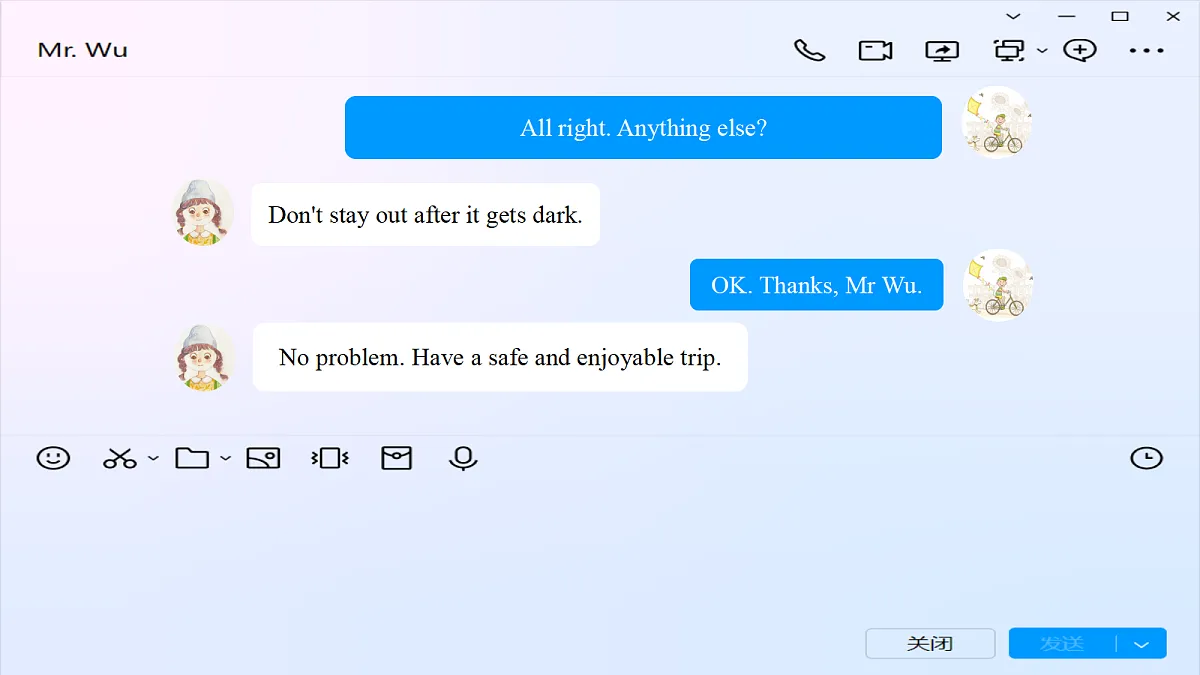Open chat history clock icon
This screenshot has width=1200, height=675.
coord(1146,458)
